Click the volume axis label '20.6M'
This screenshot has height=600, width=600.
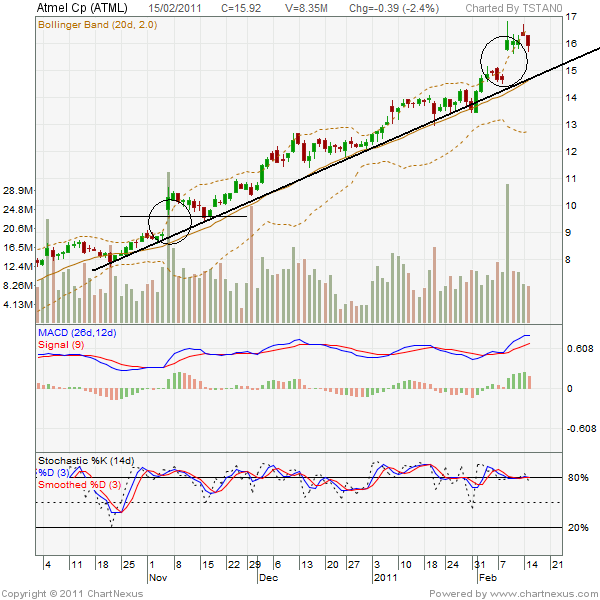click(18, 228)
